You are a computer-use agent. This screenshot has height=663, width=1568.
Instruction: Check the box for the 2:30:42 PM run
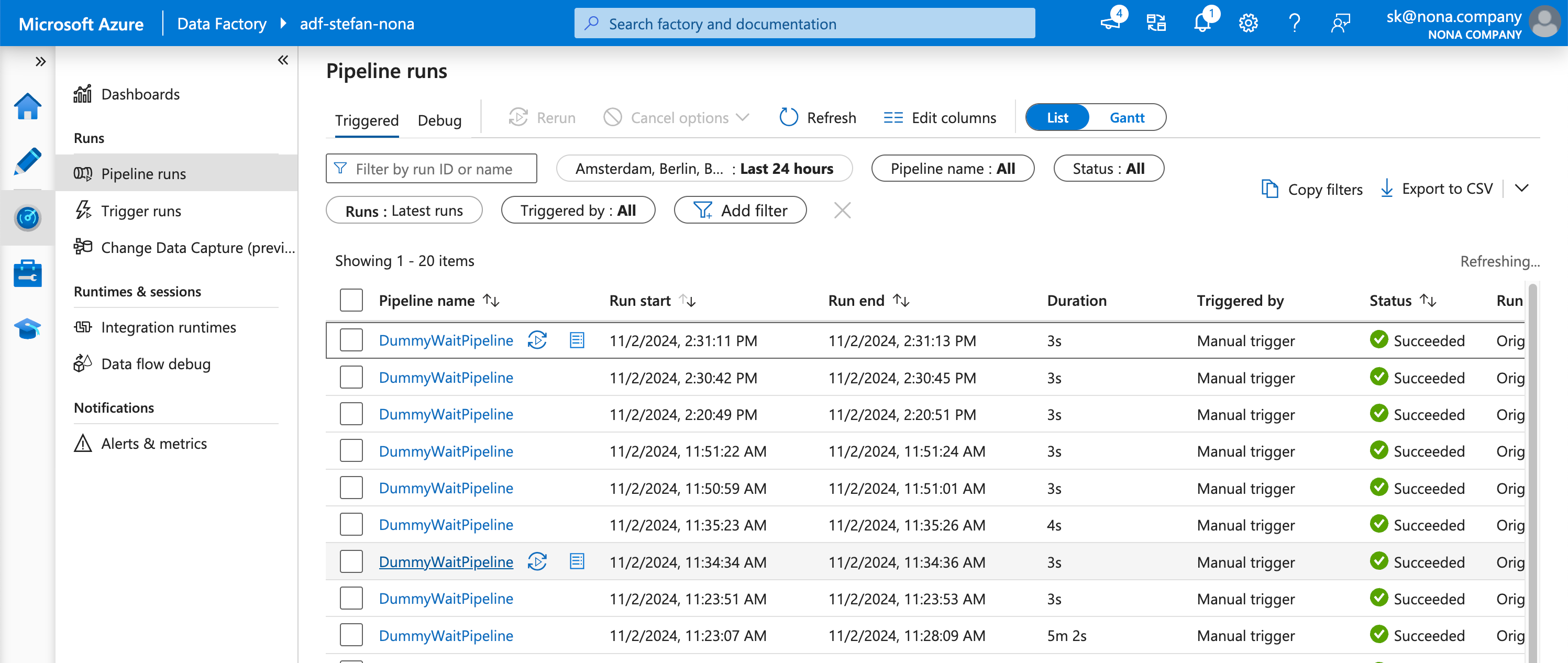pos(351,378)
